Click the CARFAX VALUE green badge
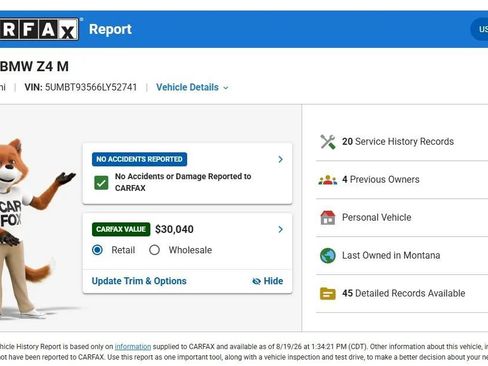 121,229
